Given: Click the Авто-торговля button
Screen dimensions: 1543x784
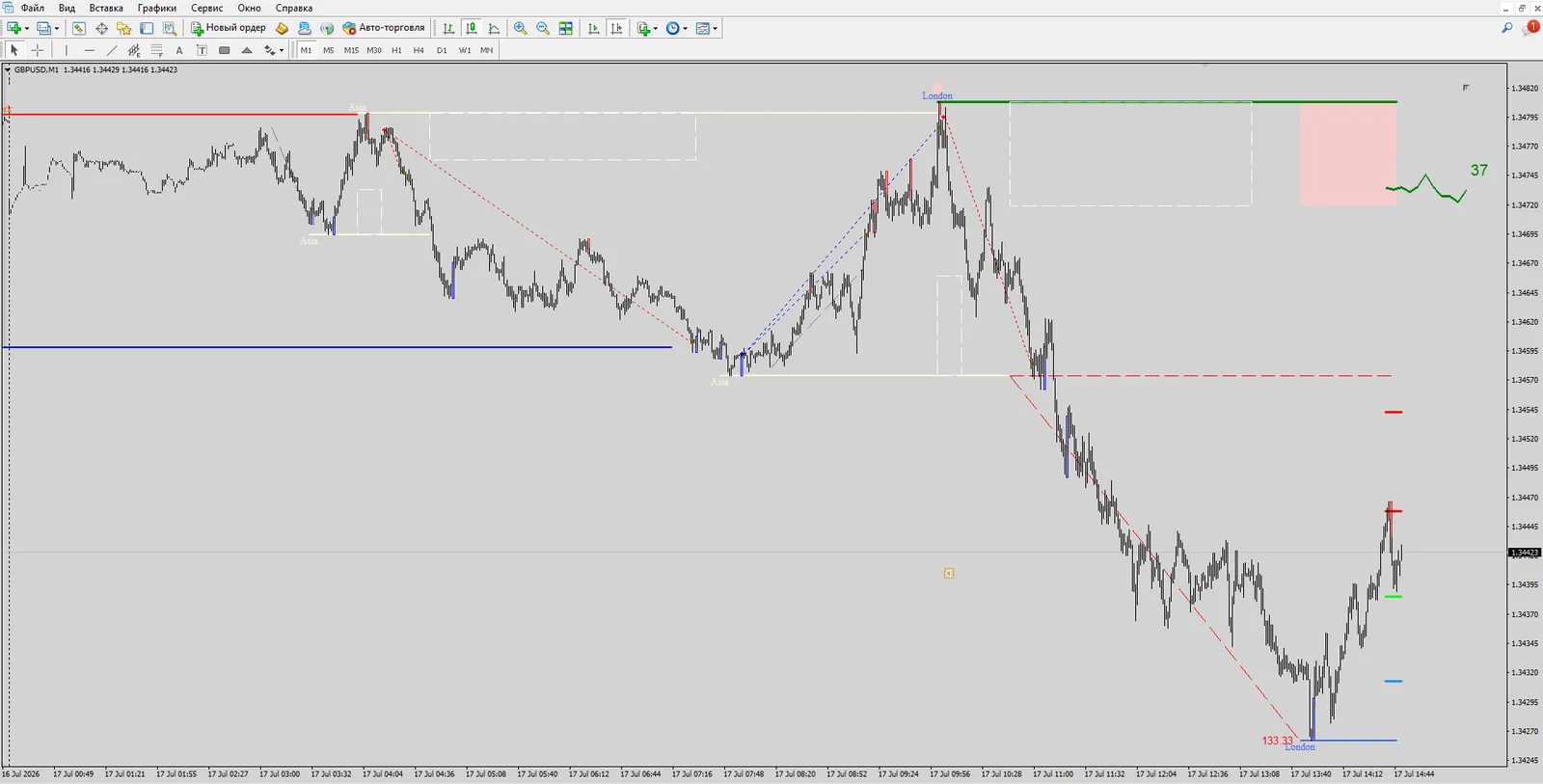Looking at the screenshot, I should (x=384, y=28).
